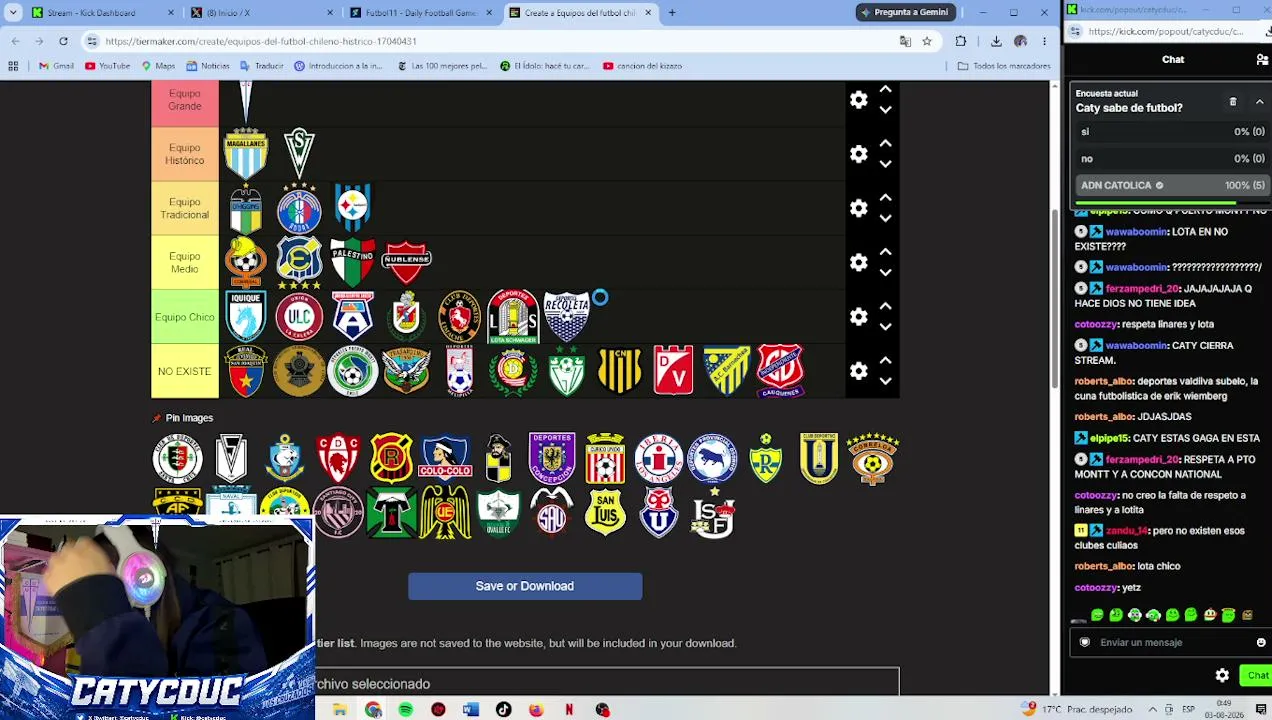Select the Ñublense crest in Equipo Medio
The height and width of the screenshot is (720, 1272).
coord(406,262)
